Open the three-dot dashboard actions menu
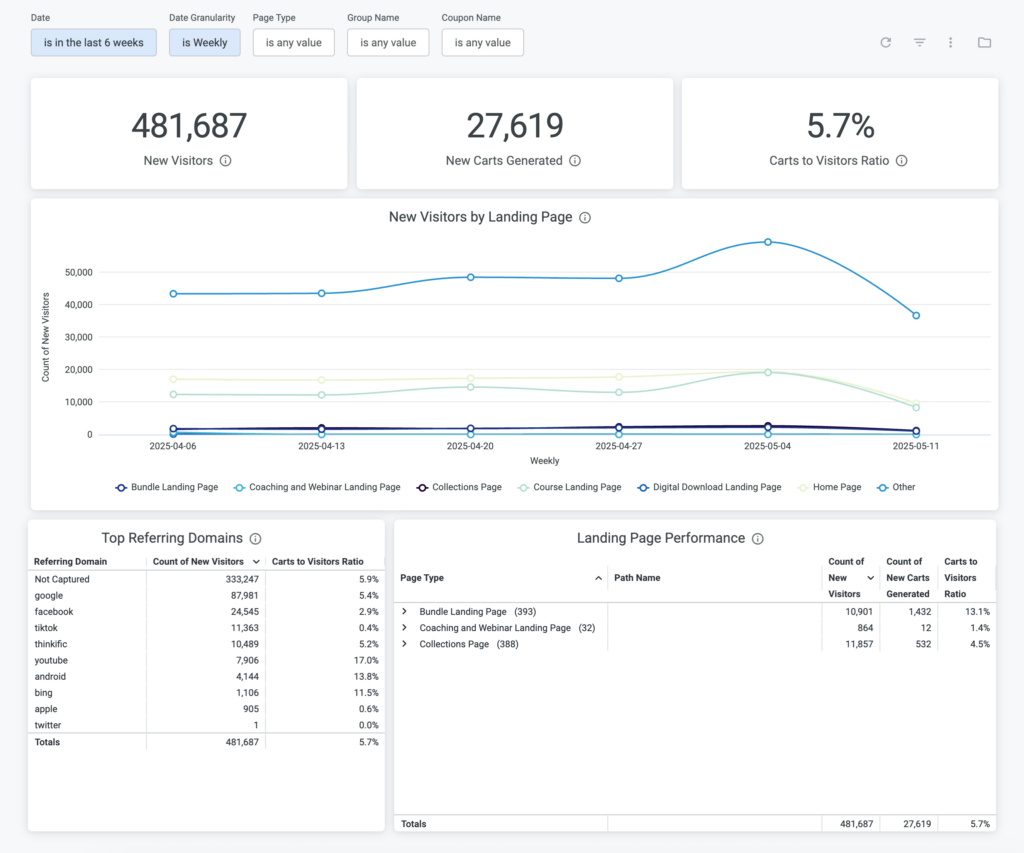 [x=951, y=43]
